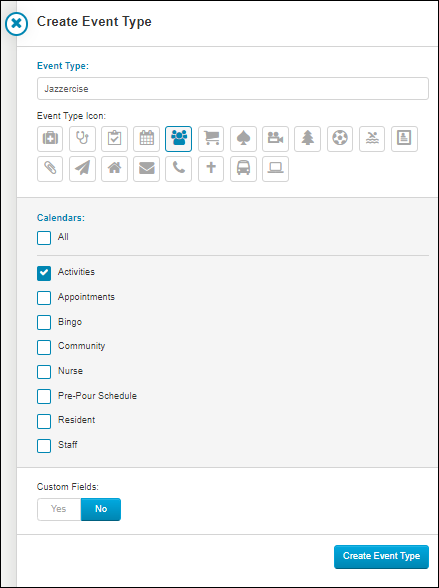Focus the Event Type name field
This screenshot has width=439, height=588.
232,88
